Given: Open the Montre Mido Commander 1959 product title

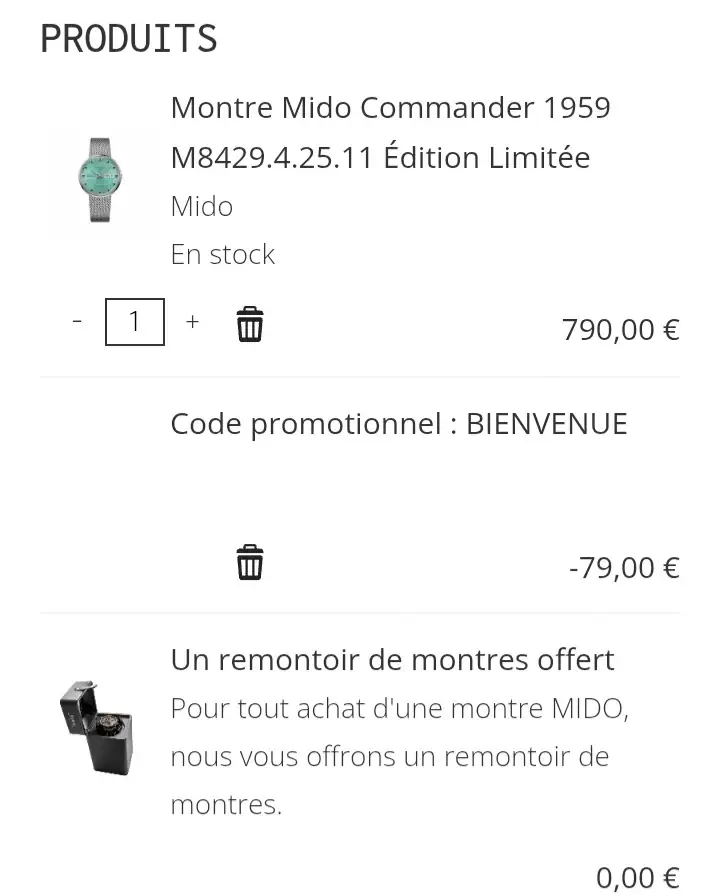Looking at the screenshot, I should pyautogui.click(x=390, y=107).
